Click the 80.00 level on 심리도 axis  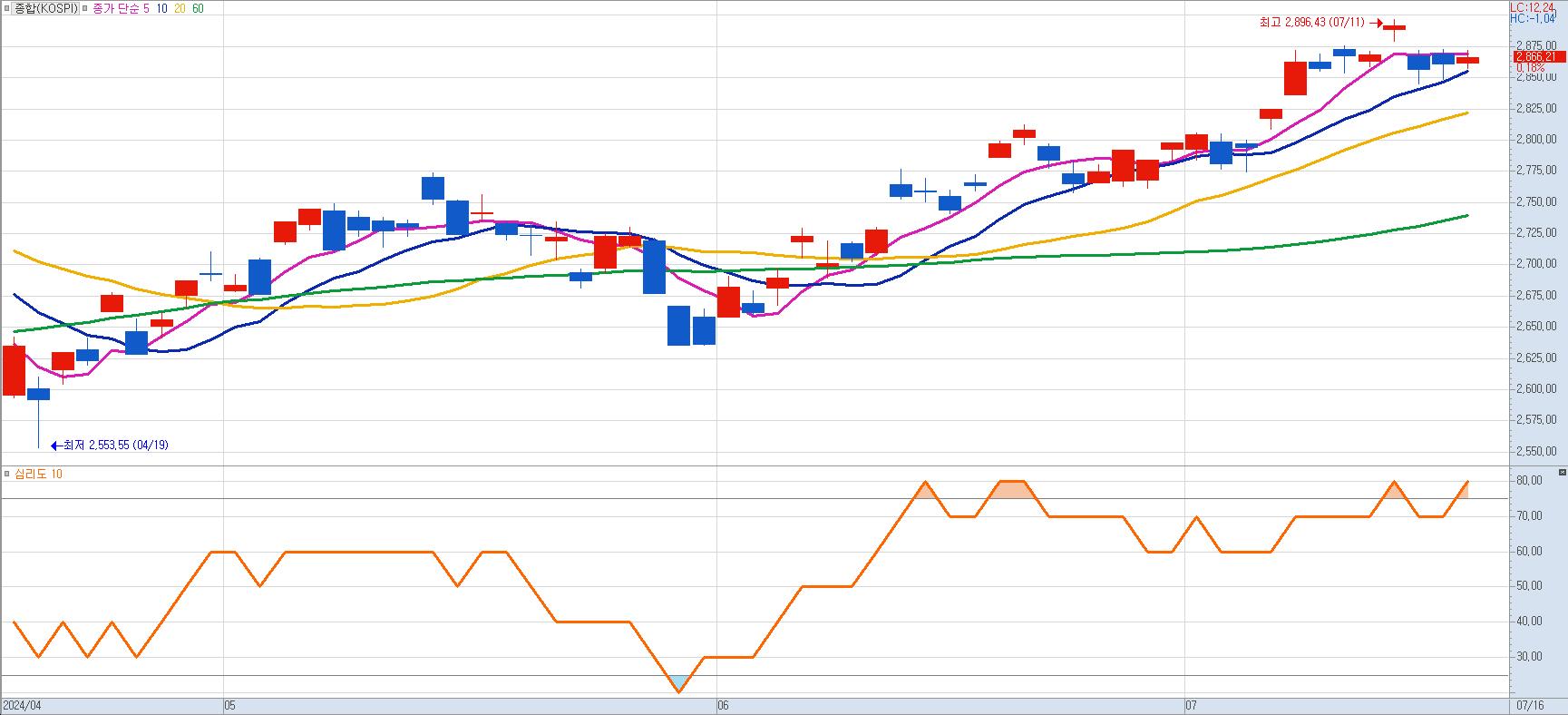click(1528, 480)
